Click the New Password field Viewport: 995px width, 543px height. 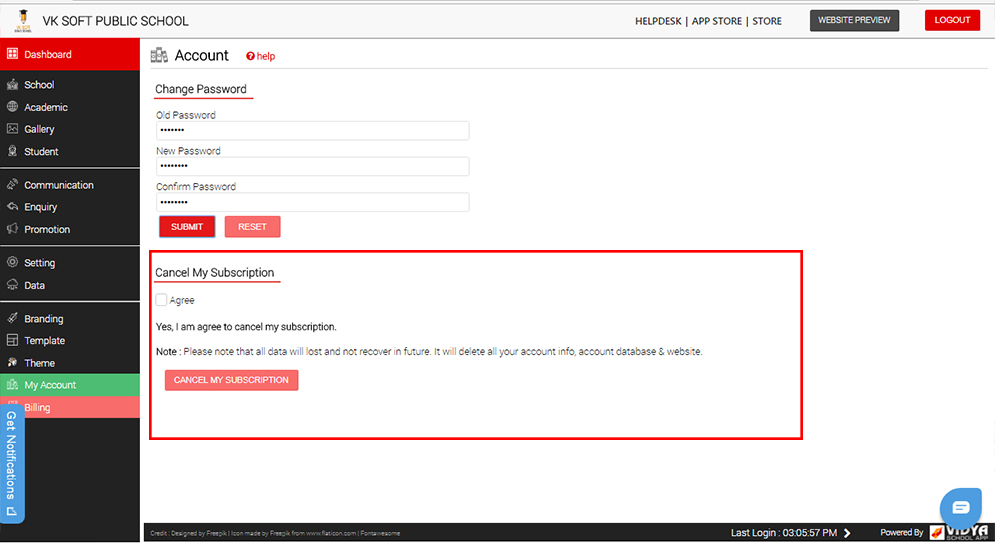313,166
